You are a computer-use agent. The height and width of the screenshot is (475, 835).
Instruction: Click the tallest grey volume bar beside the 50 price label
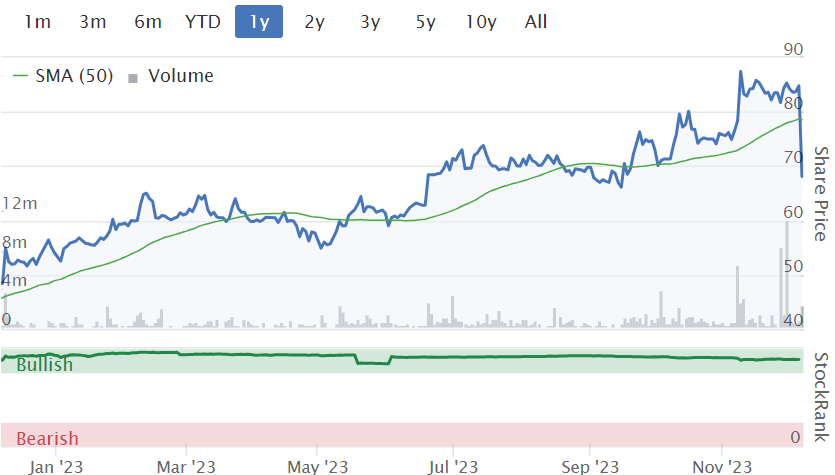pos(787,275)
